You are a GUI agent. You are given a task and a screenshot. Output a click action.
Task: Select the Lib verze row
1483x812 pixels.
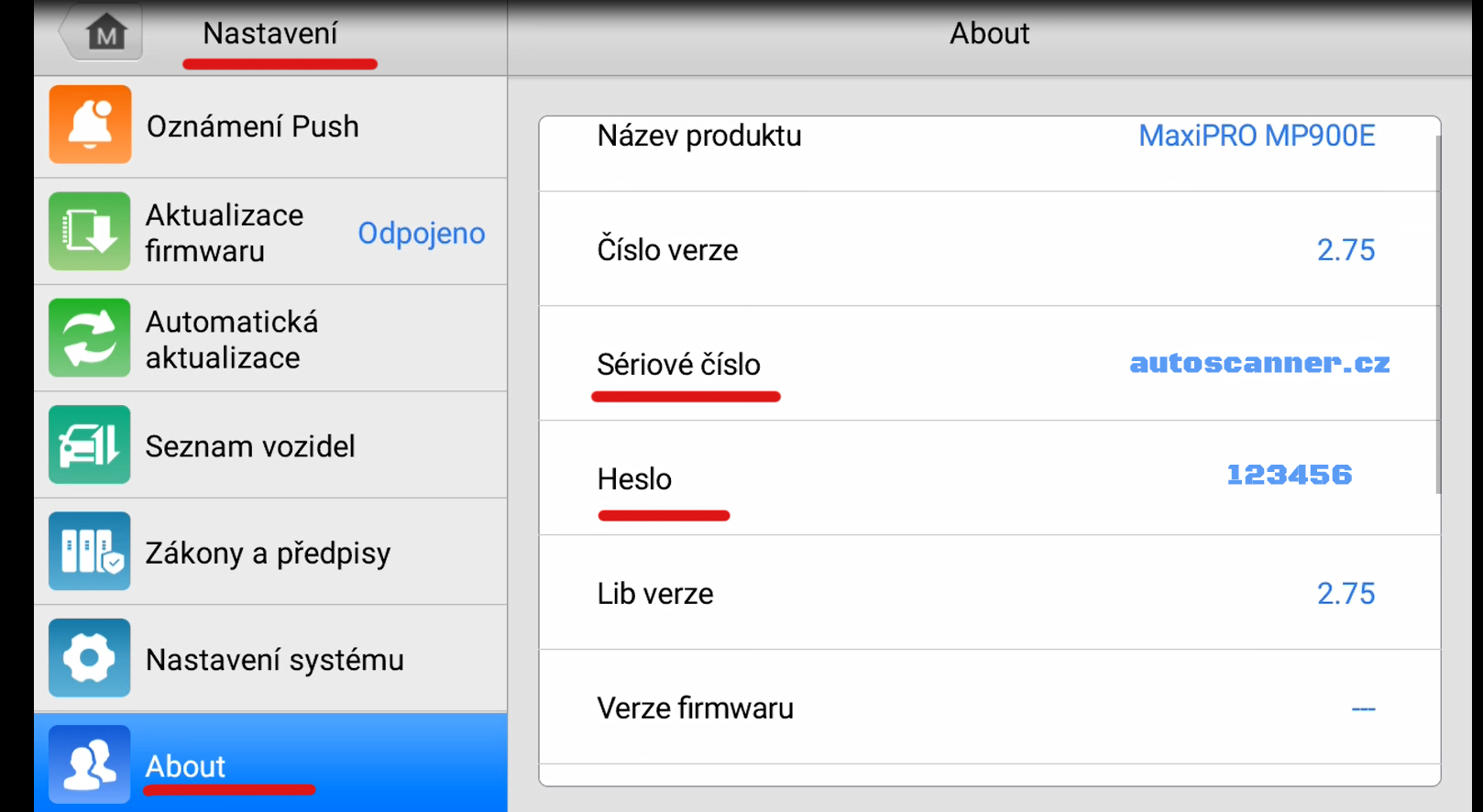989,593
